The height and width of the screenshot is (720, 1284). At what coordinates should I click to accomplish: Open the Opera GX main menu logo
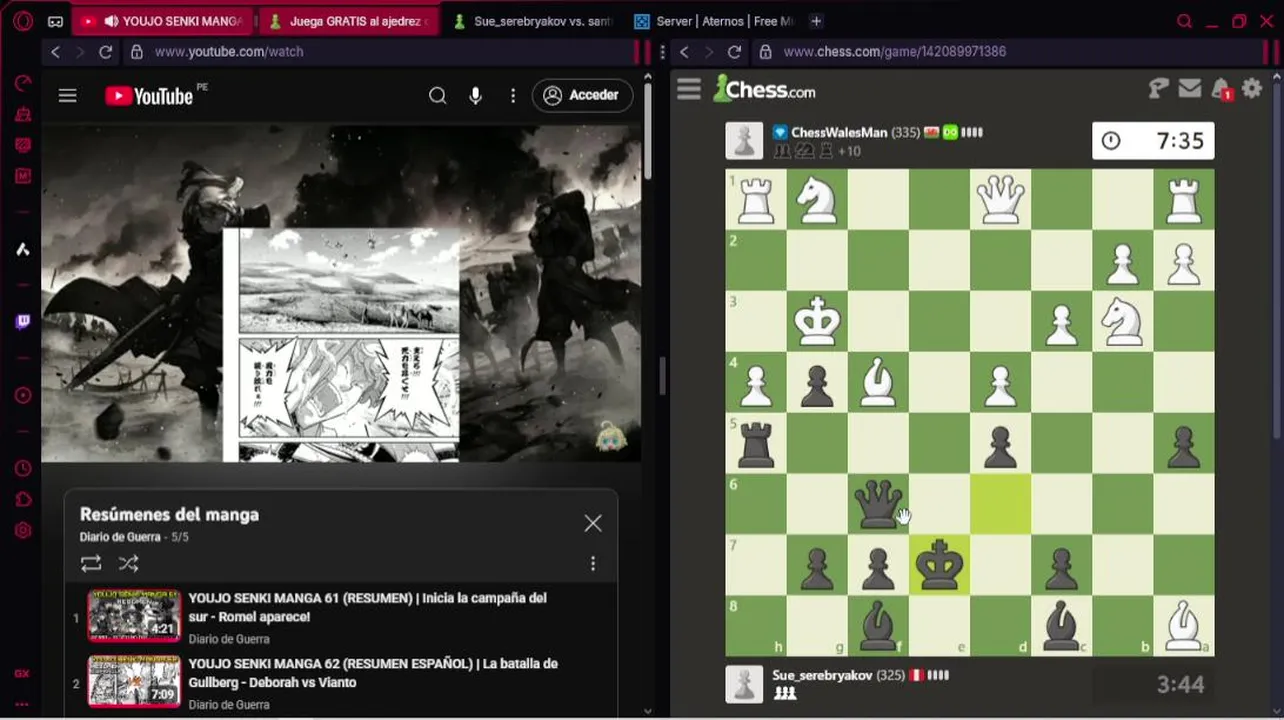pyautogui.click(x=23, y=20)
